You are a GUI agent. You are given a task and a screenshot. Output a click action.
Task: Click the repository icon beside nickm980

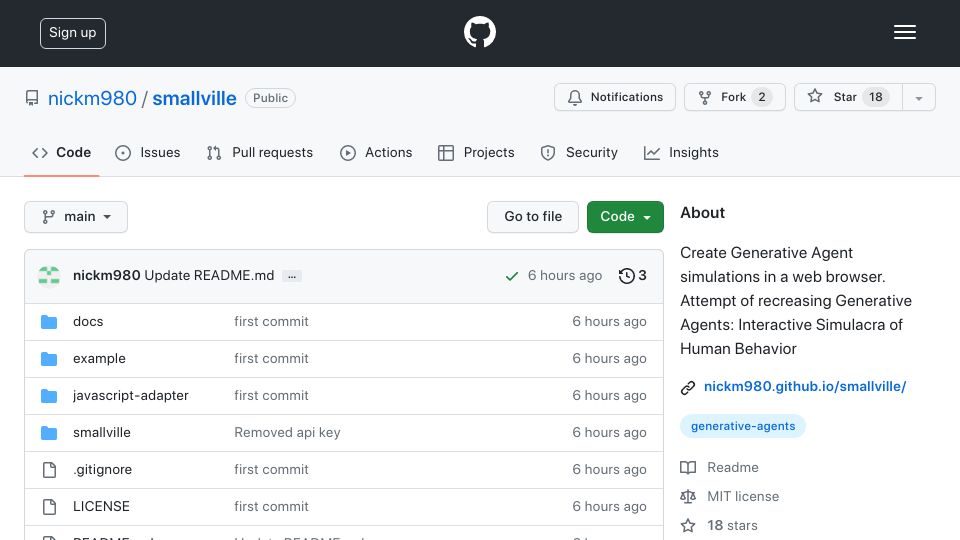32,98
